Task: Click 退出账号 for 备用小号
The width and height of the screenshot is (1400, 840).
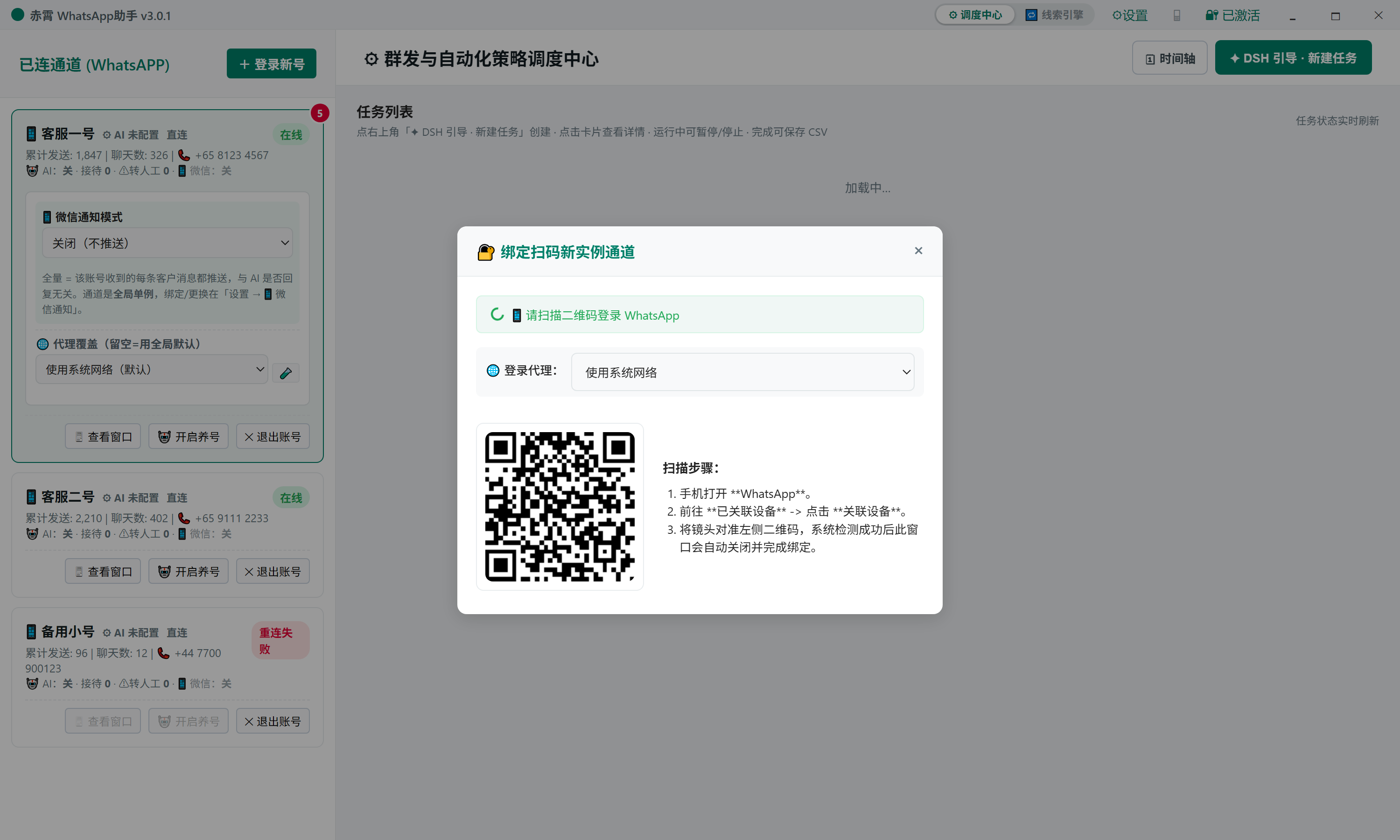Action: (x=272, y=721)
